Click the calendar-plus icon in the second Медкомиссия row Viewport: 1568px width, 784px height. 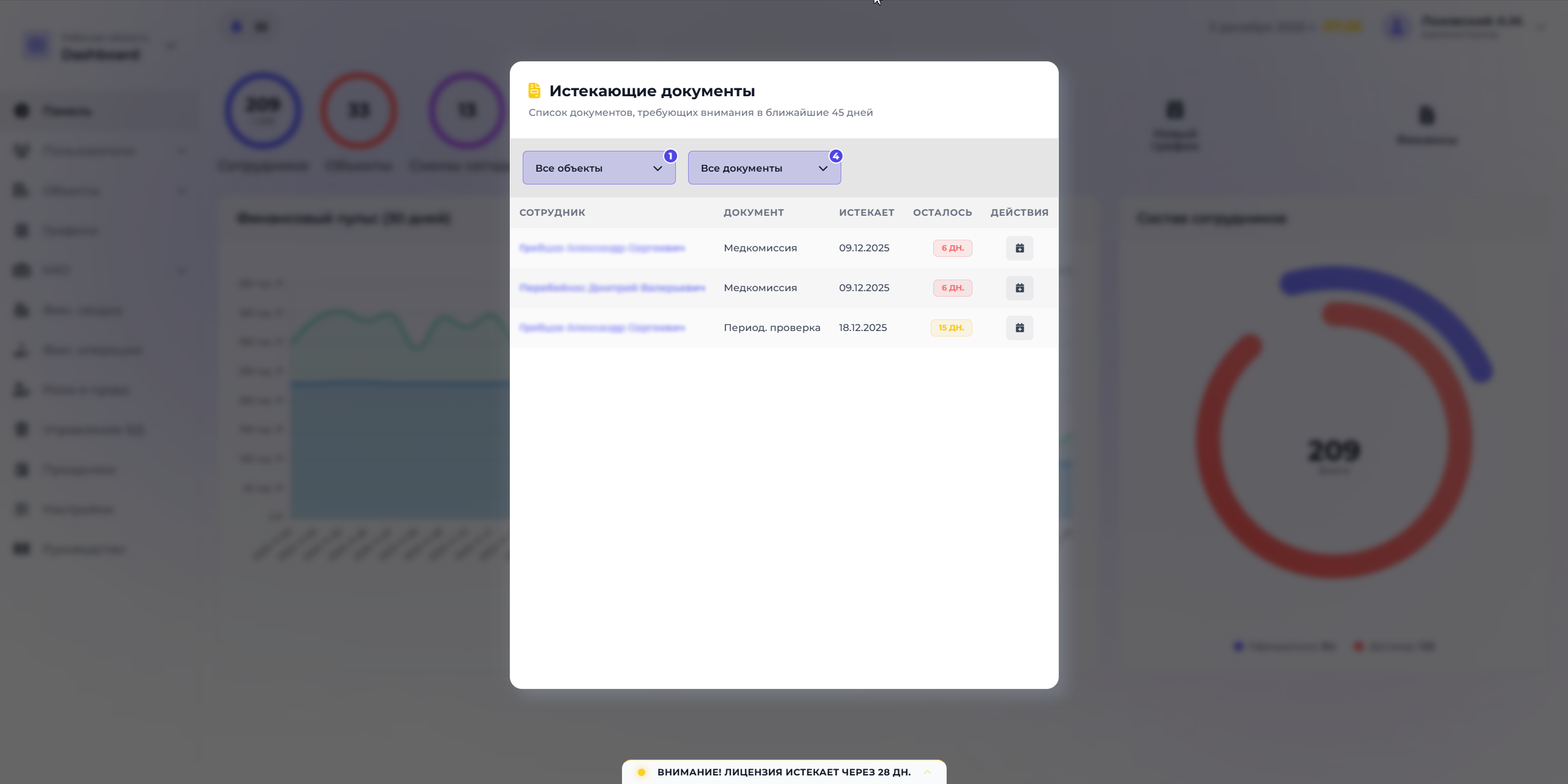tap(1019, 288)
